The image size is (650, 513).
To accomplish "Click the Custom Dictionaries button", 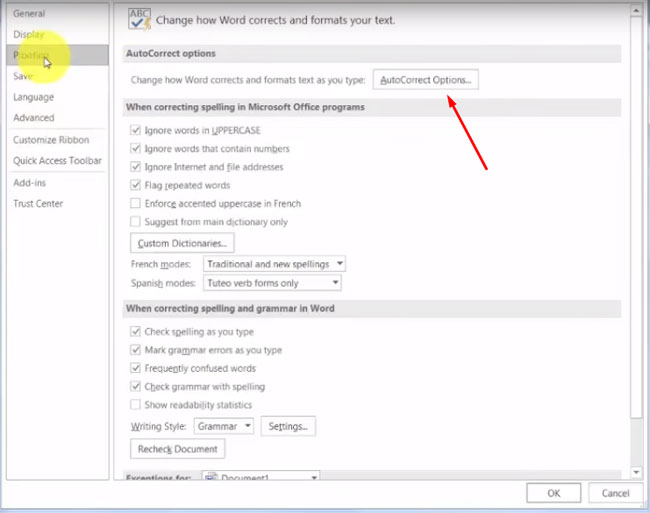I will click(x=182, y=243).
